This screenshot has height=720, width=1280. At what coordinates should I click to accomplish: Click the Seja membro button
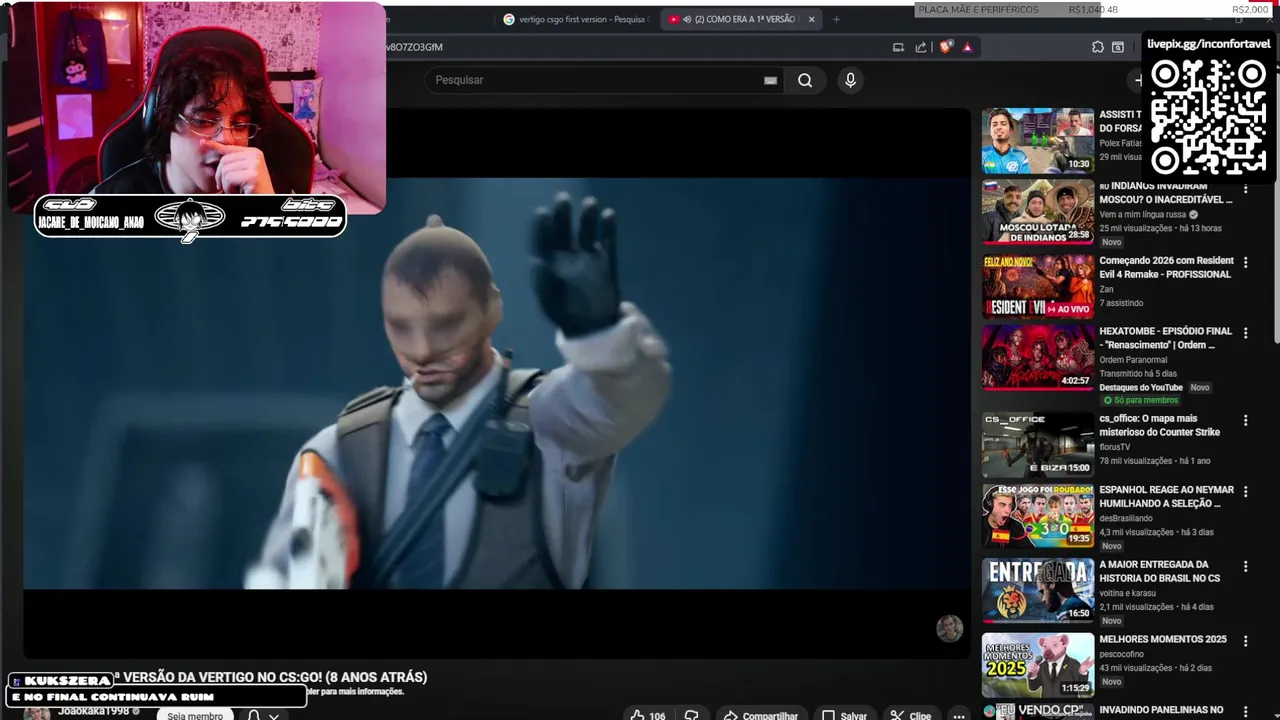pos(195,715)
